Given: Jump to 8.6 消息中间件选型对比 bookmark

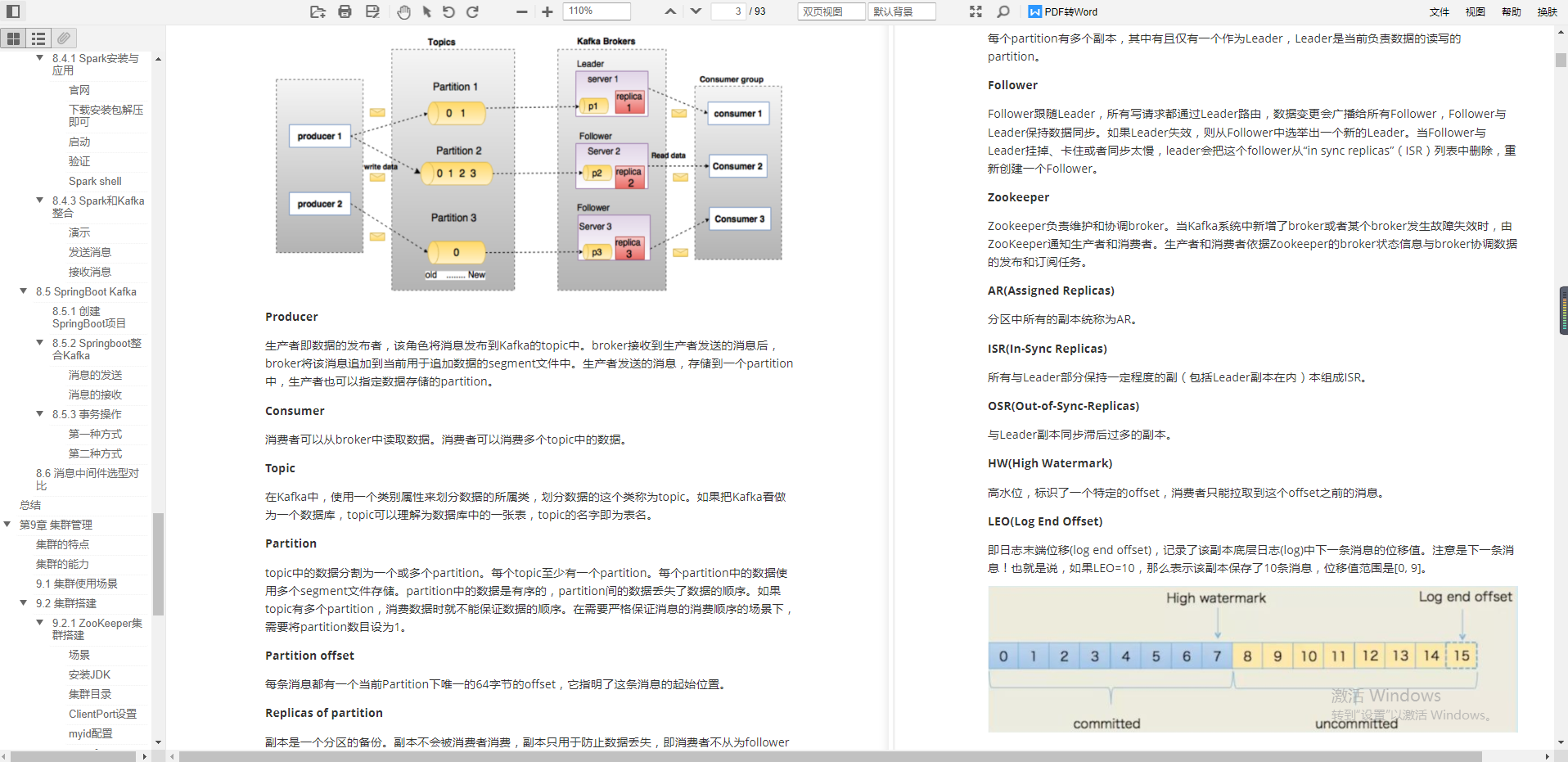Looking at the screenshot, I should click(x=88, y=479).
